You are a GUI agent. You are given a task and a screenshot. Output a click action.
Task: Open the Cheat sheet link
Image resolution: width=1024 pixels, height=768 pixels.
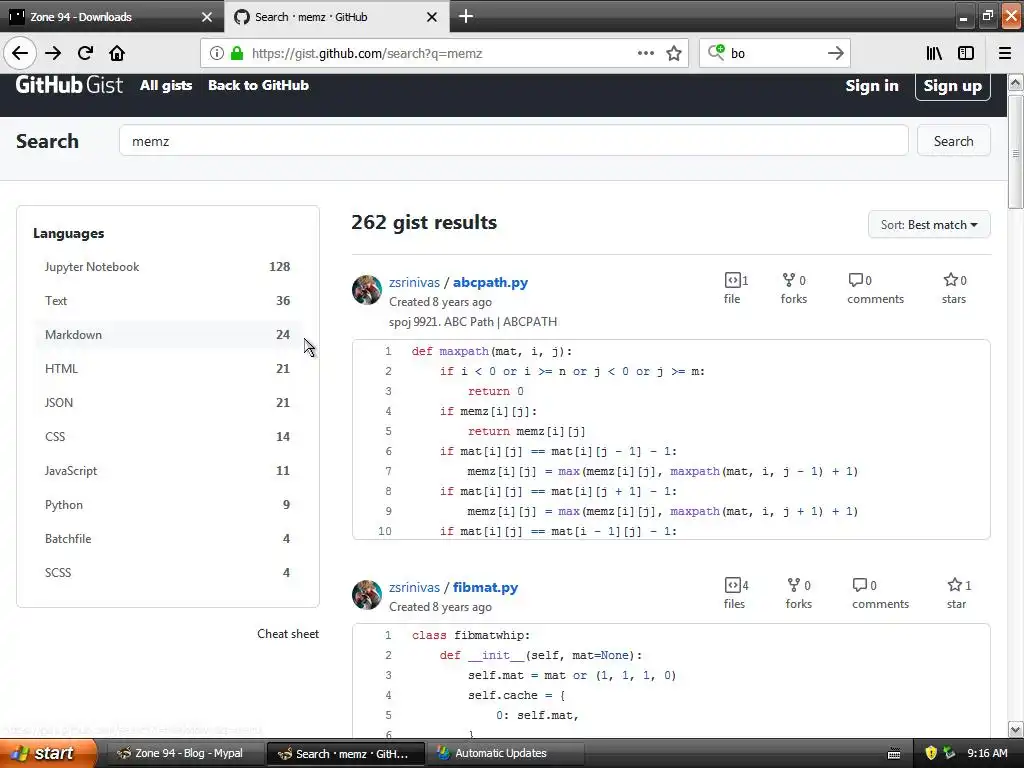288,633
